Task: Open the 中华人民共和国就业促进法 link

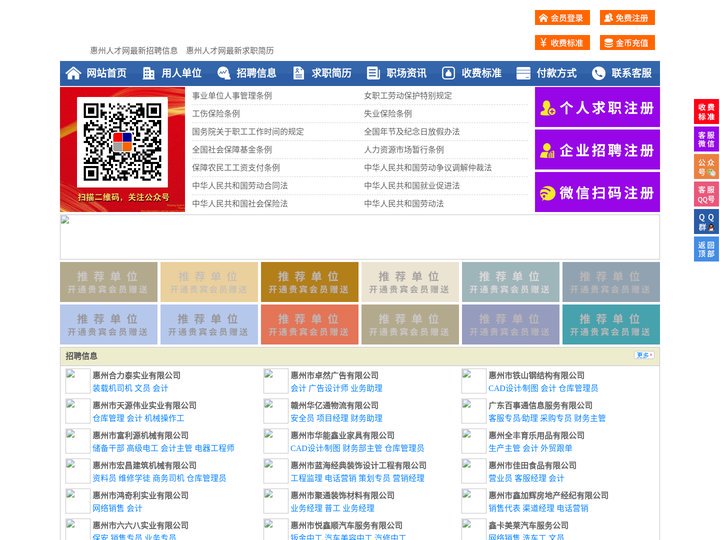Action: click(412, 186)
